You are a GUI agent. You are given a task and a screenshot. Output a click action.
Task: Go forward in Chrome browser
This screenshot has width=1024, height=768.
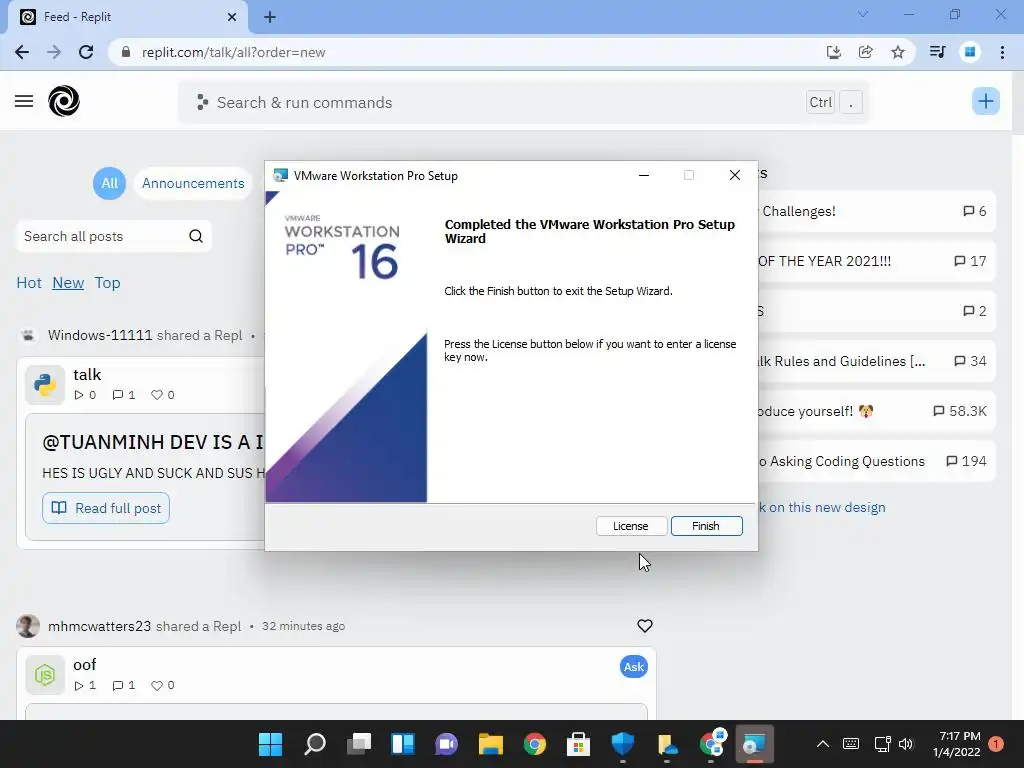(x=54, y=52)
